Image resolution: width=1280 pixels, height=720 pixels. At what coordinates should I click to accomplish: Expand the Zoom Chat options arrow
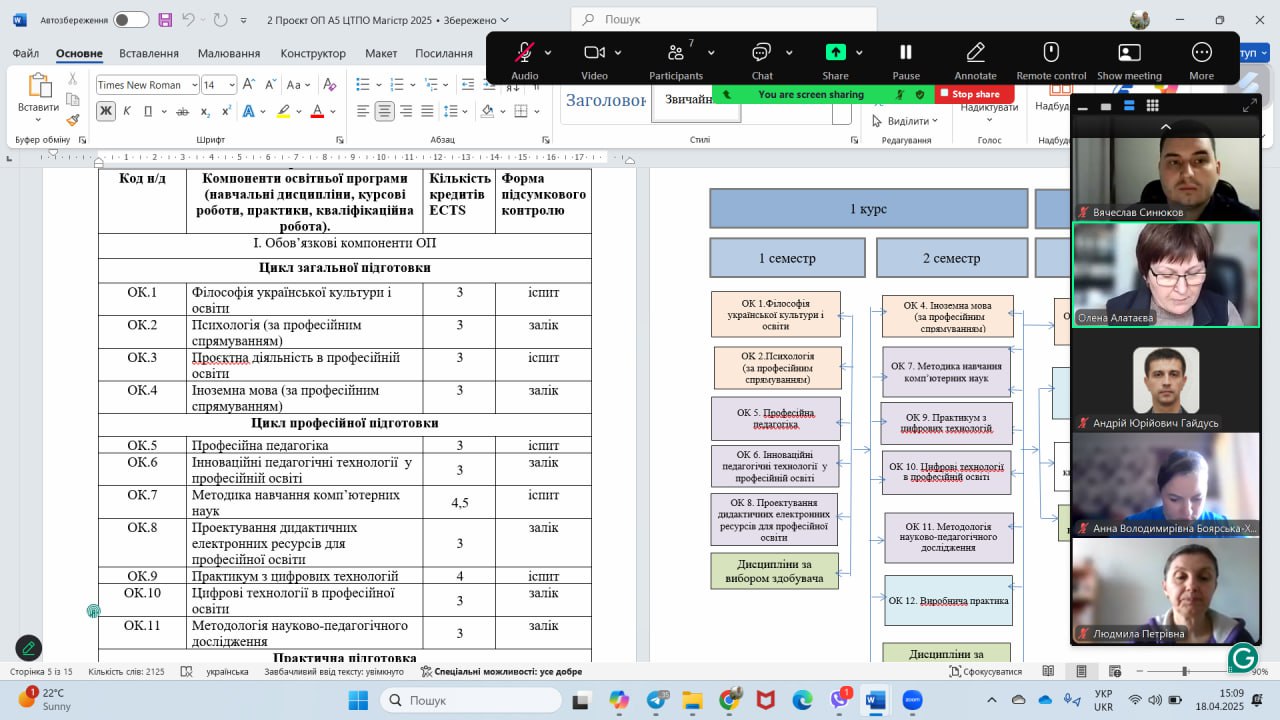pyautogui.click(x=789, y=52)
